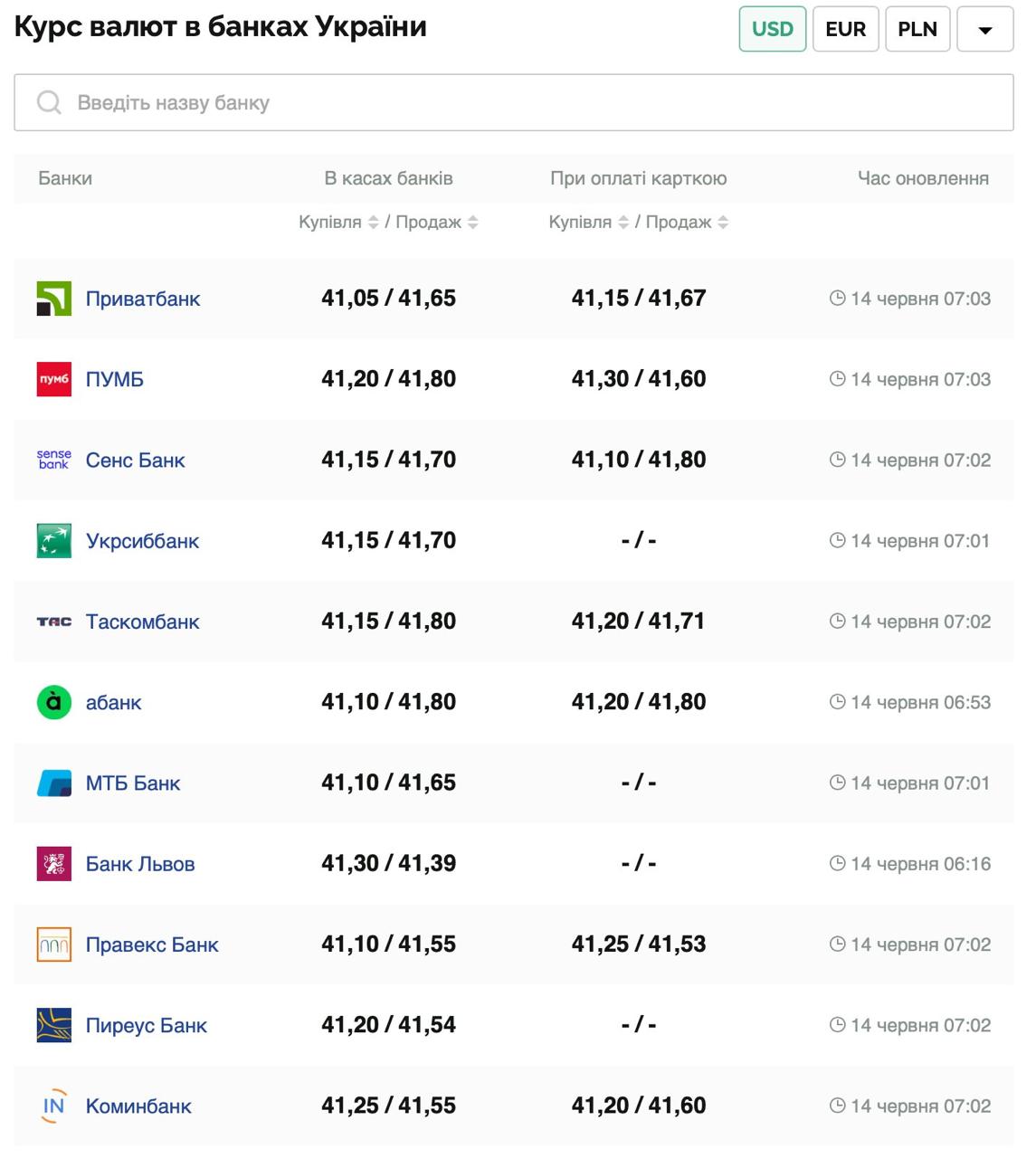Switch to PLN currency rates
The width and height of the screenshot is (1036, 1158).
tap(917, 29)
